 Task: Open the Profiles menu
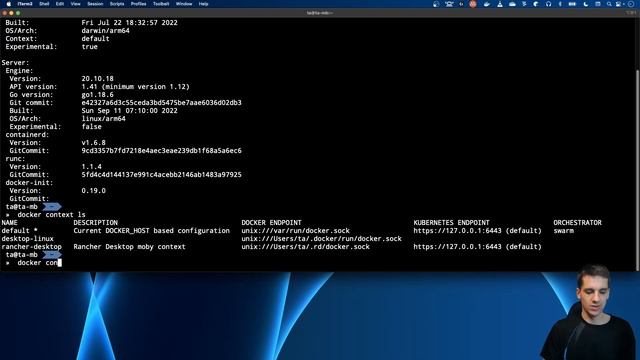click(x=138, y=4)
